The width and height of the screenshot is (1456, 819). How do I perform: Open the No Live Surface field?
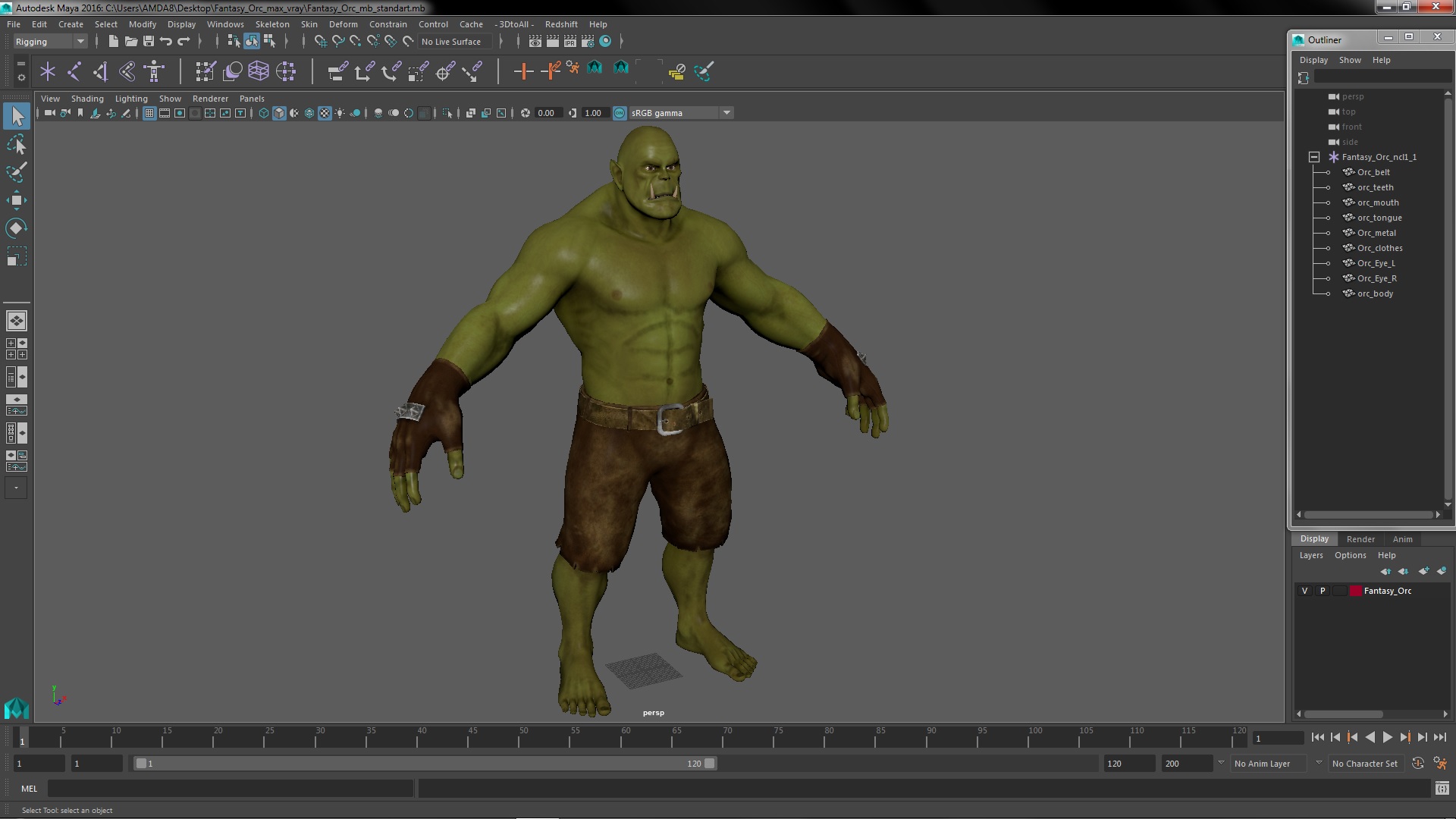[x=456, y=42]
